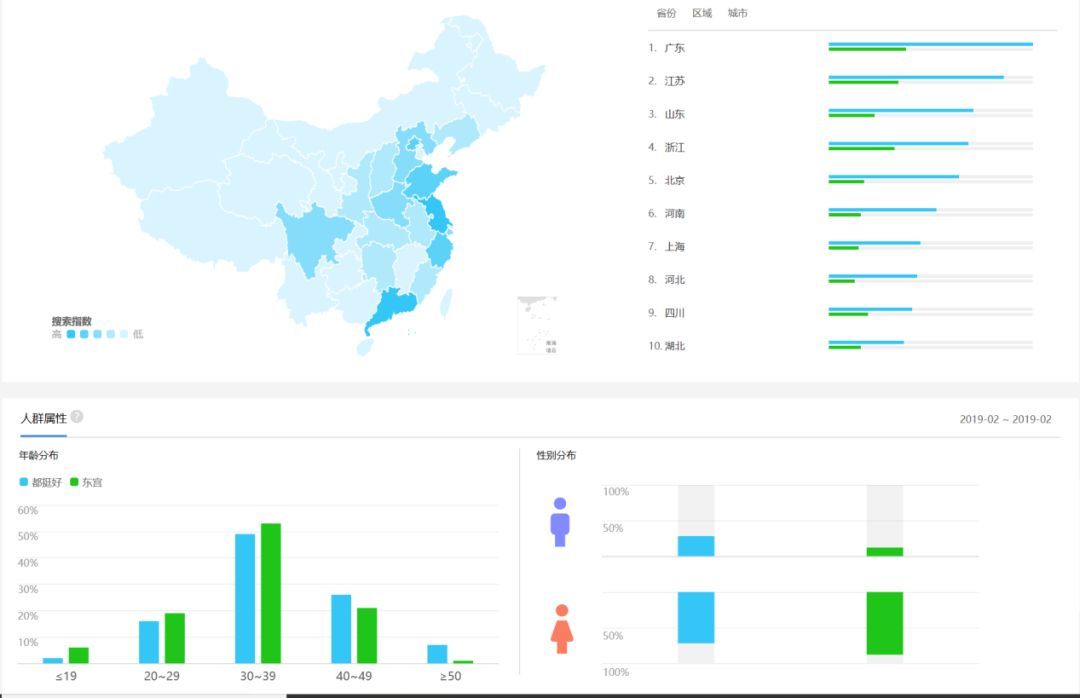Click the female figure icon
The height and width of the screenshot is (698, 1080).
pos(561,628)
